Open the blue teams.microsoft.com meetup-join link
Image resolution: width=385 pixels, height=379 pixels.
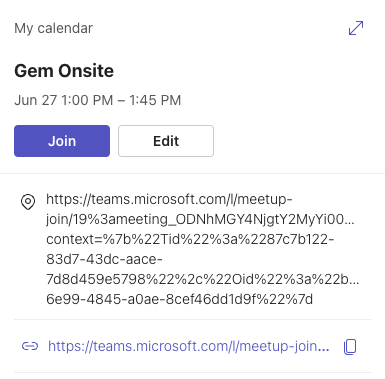(x=189, y=346)
